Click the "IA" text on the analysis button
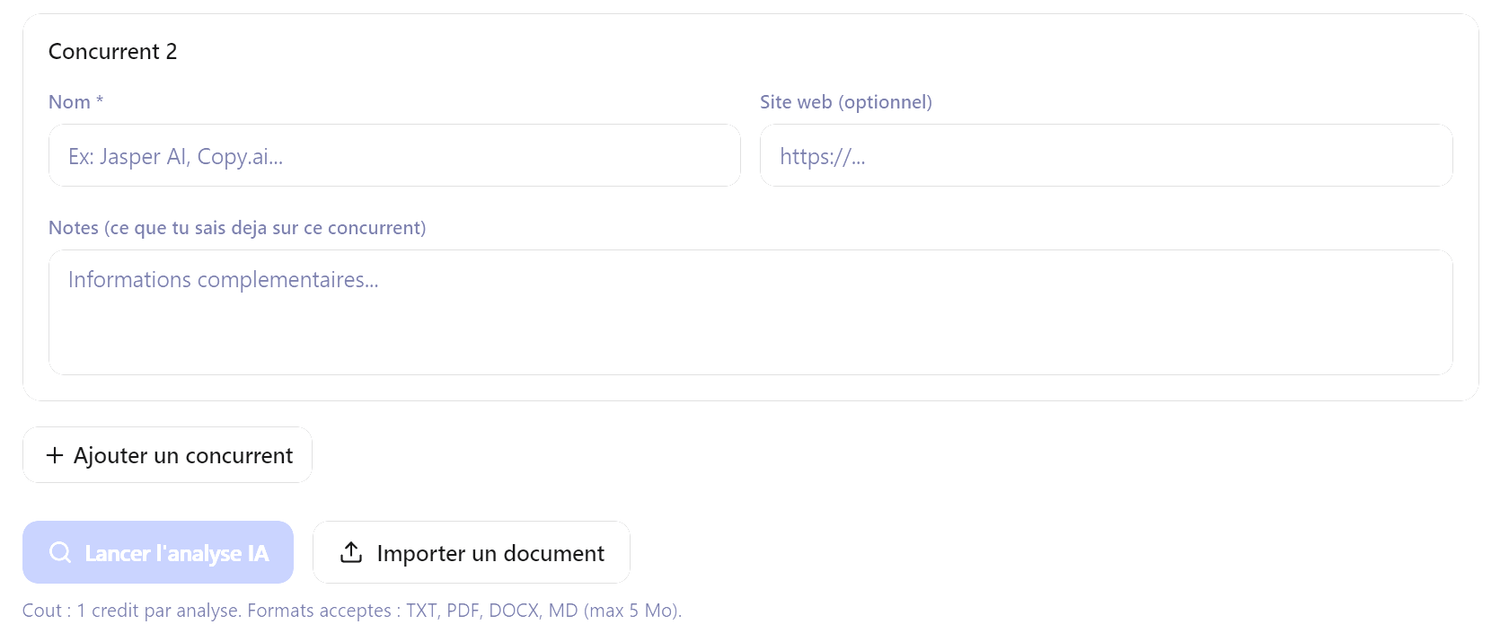The height and width of the screenshot is (640, 1500). [257, 553]
